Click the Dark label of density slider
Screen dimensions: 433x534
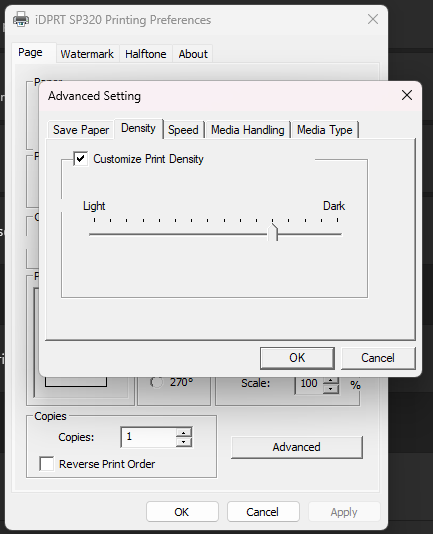point(334,206)
